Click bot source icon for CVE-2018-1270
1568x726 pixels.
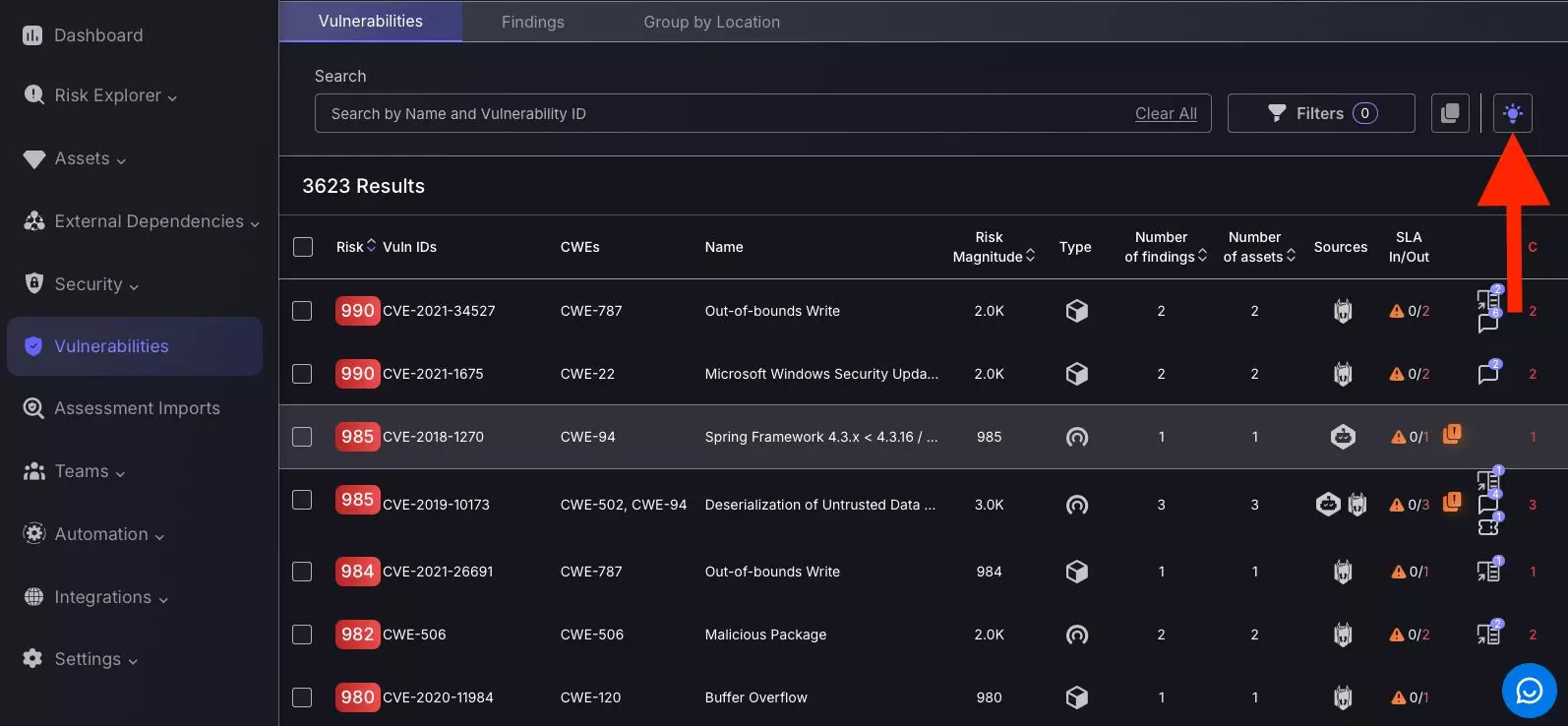(x=1343, y=437)
